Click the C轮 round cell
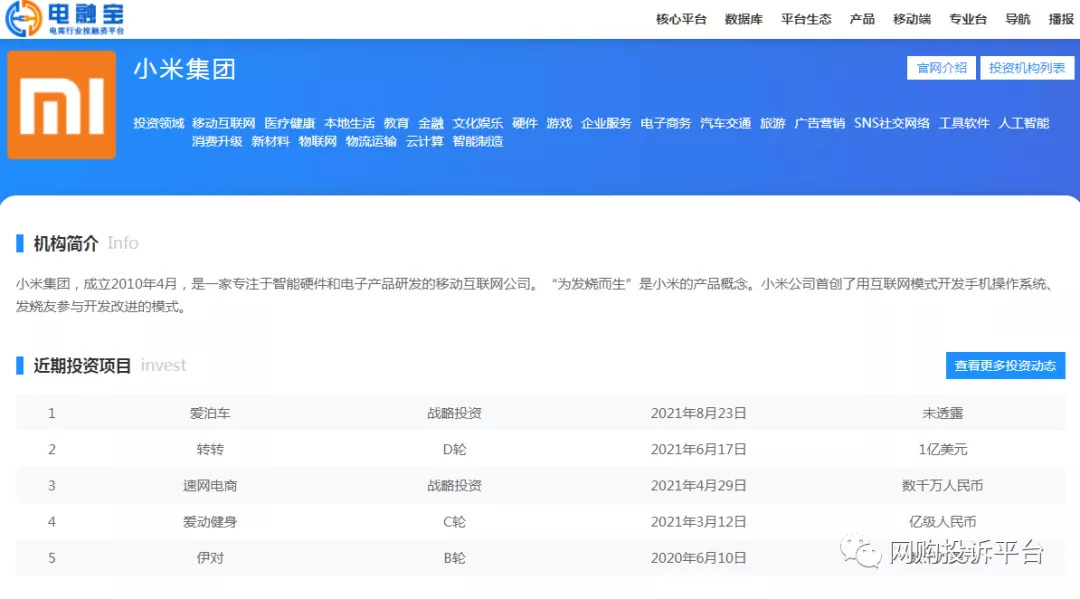Viewport: 1080px width, 599px height. click(x=455, y=522)
